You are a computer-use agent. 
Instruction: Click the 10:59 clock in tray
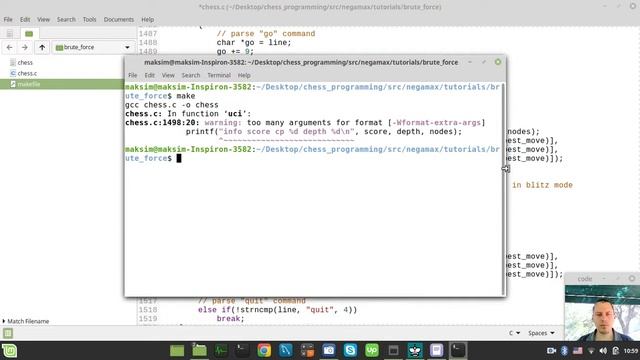[631, 351]
